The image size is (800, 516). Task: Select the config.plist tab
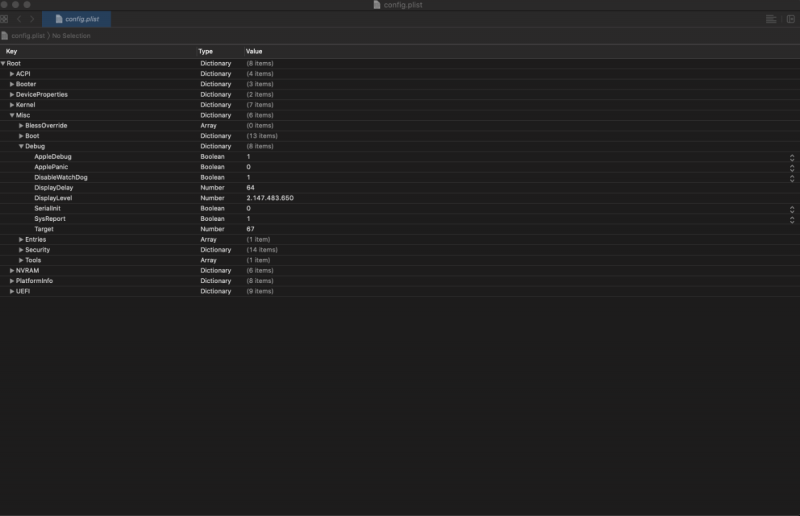click(77, 19)
